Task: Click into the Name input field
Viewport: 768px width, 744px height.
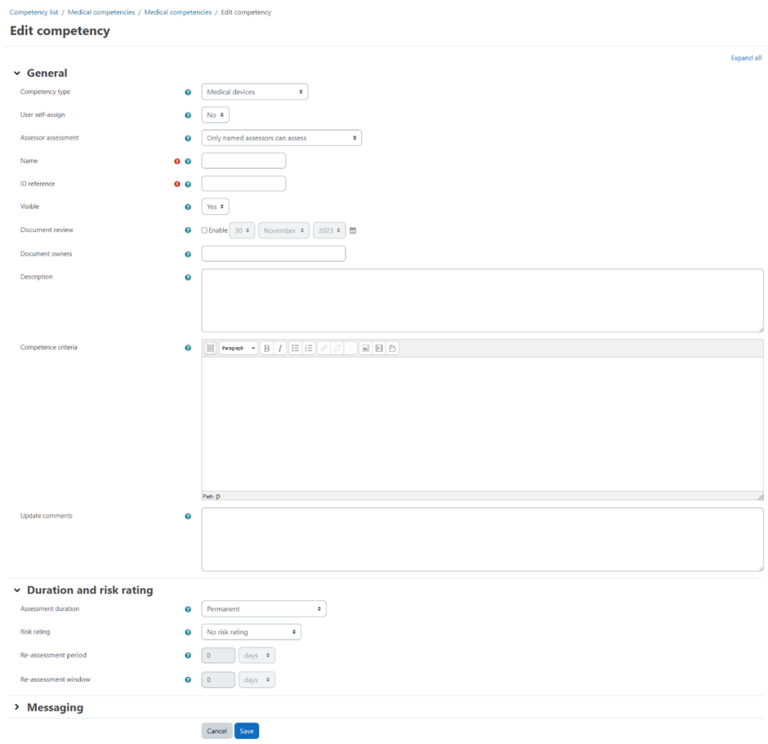Action: (244, 161)
